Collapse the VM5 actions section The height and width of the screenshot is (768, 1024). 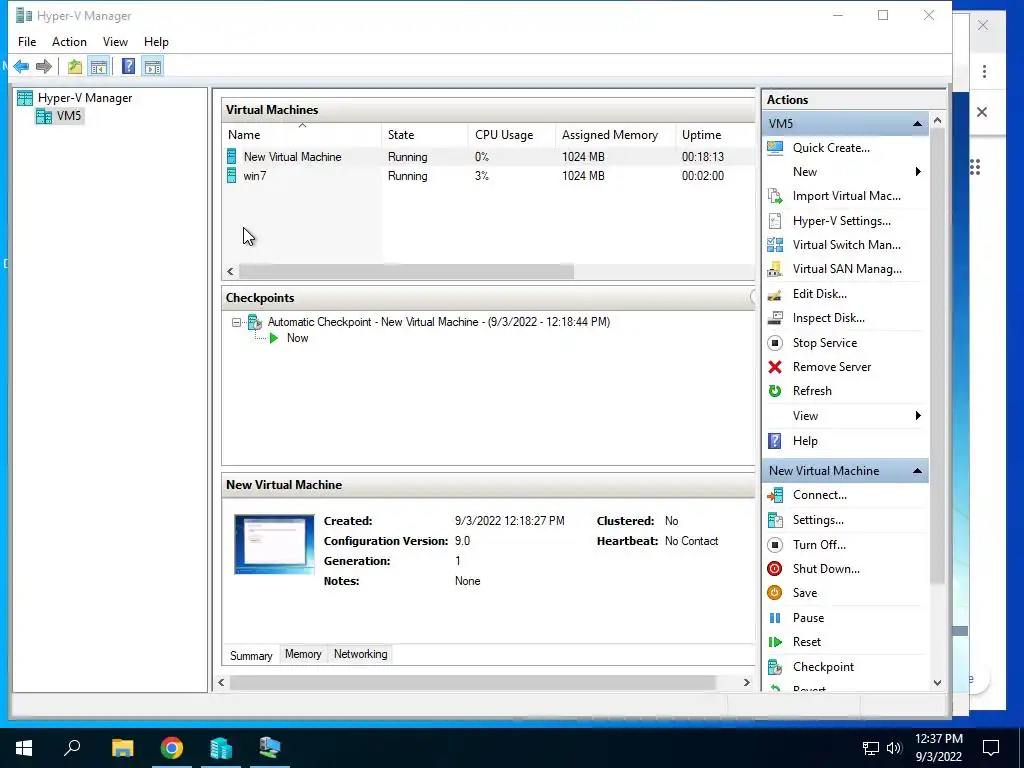tap(917, 123)
